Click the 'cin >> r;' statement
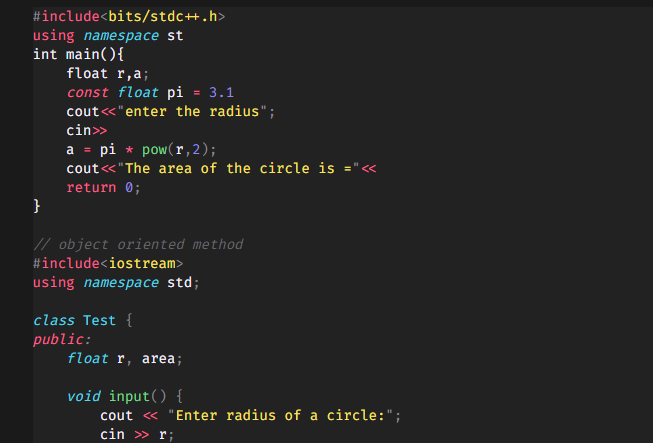The image size is (653, 443). pyautogui.click(x=137, y=435)
